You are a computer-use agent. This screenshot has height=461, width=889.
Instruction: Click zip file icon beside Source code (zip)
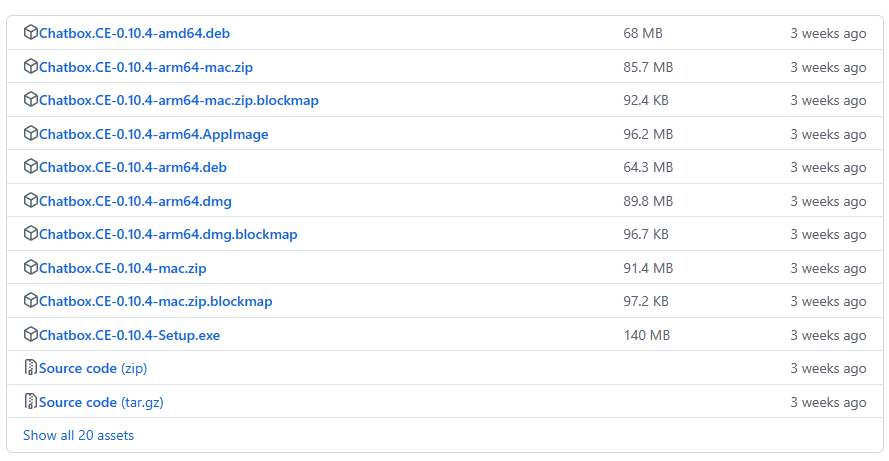[31, 367]
